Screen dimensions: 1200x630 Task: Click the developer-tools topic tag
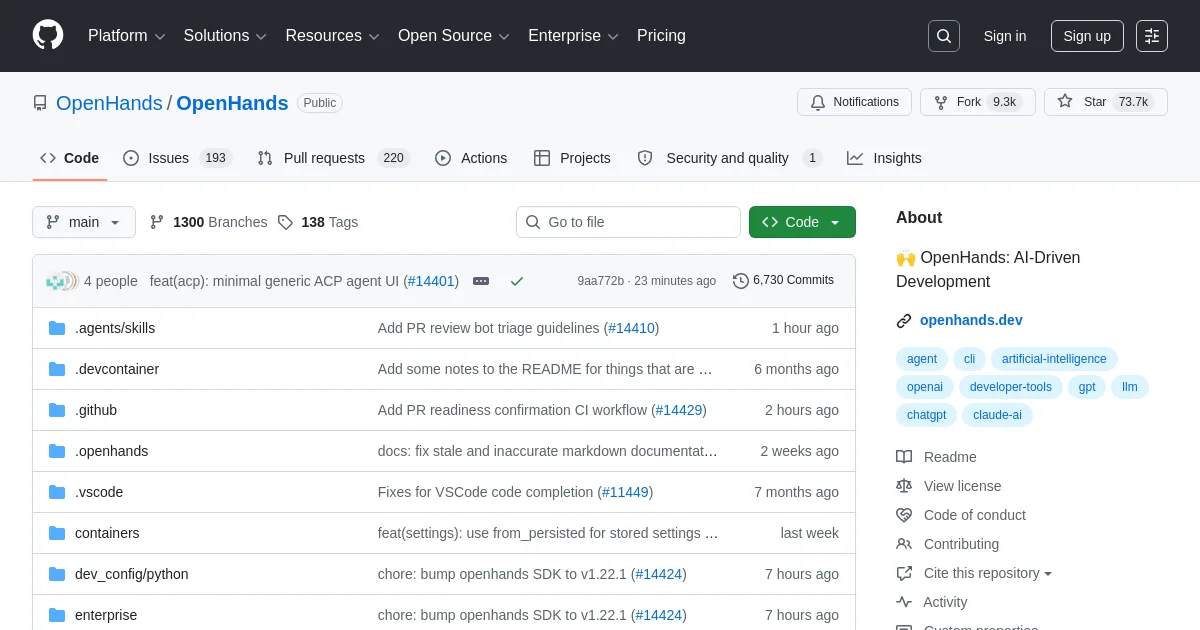pos(1011,387)
